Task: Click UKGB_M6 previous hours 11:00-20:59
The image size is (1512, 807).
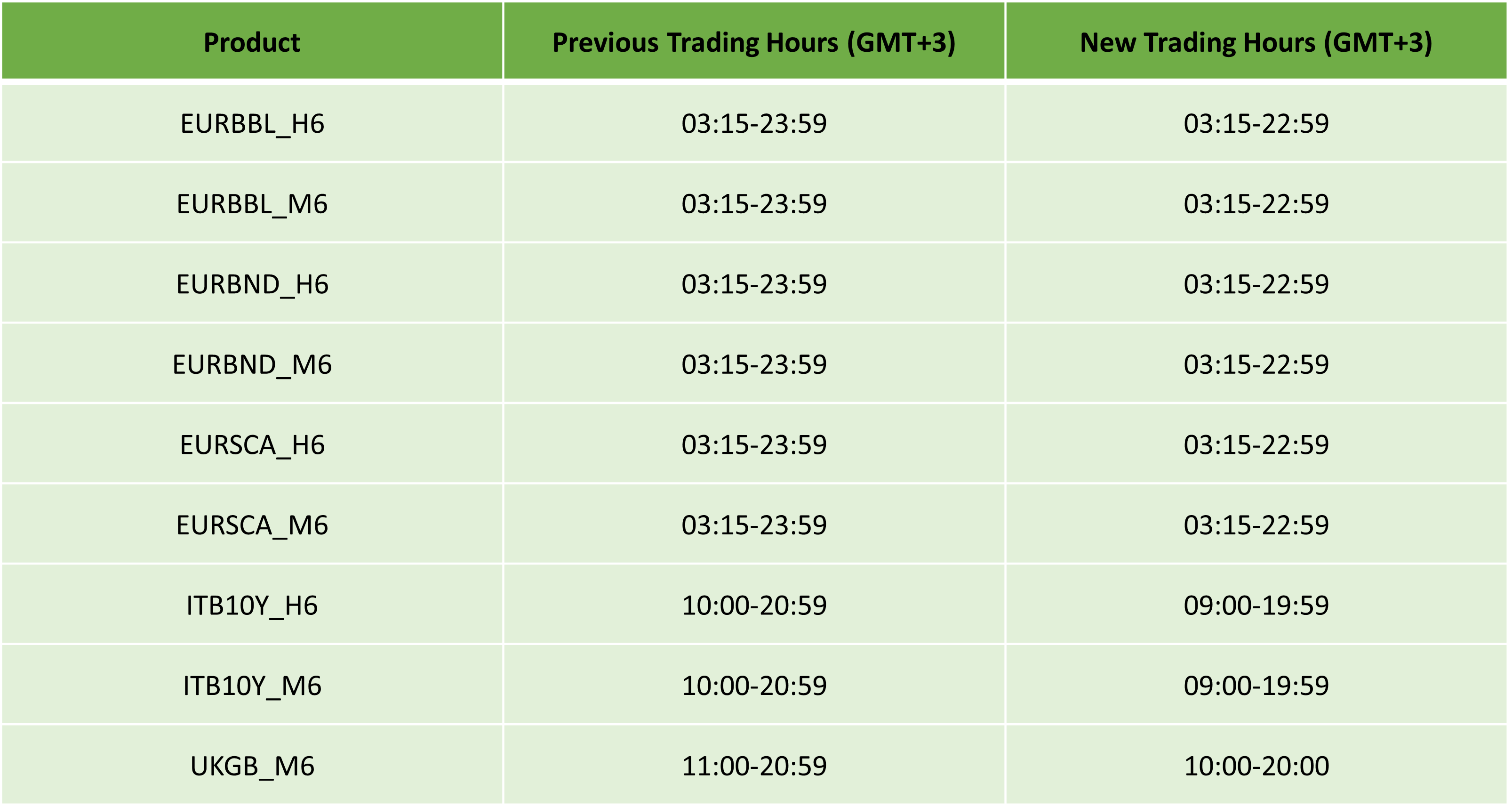Action: [754, 767]
